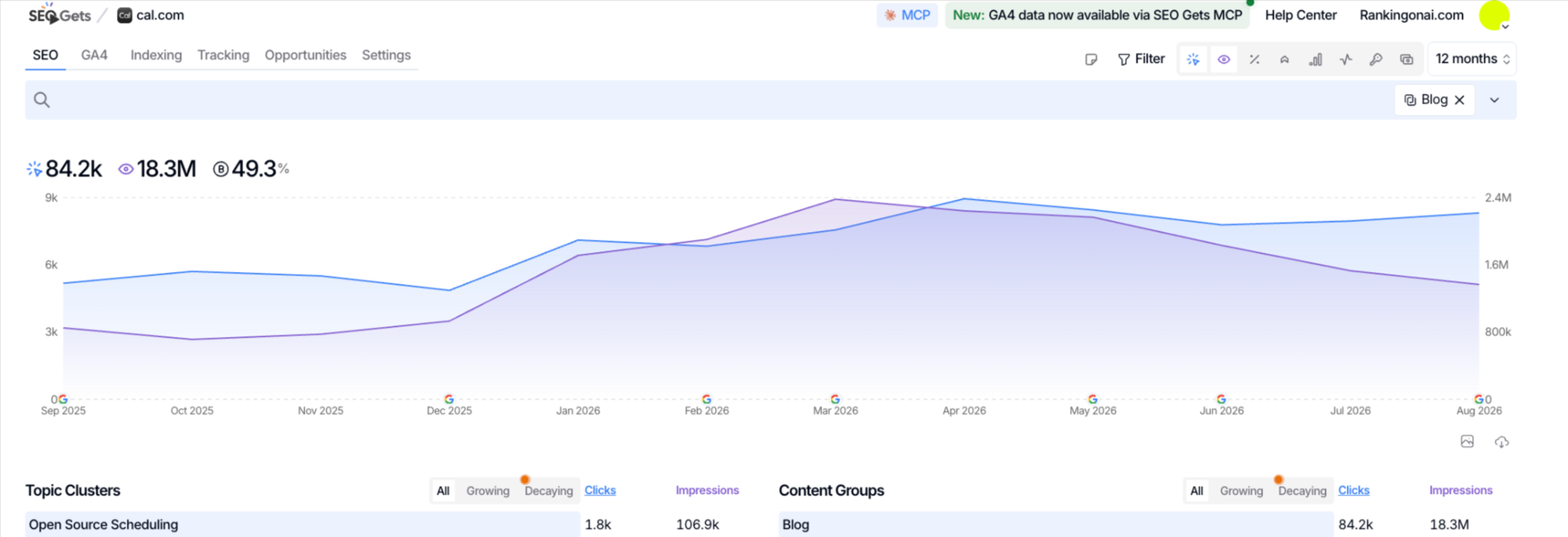Switch to the Tracking tab
1568x537 pixels.
tap(223, 55)
